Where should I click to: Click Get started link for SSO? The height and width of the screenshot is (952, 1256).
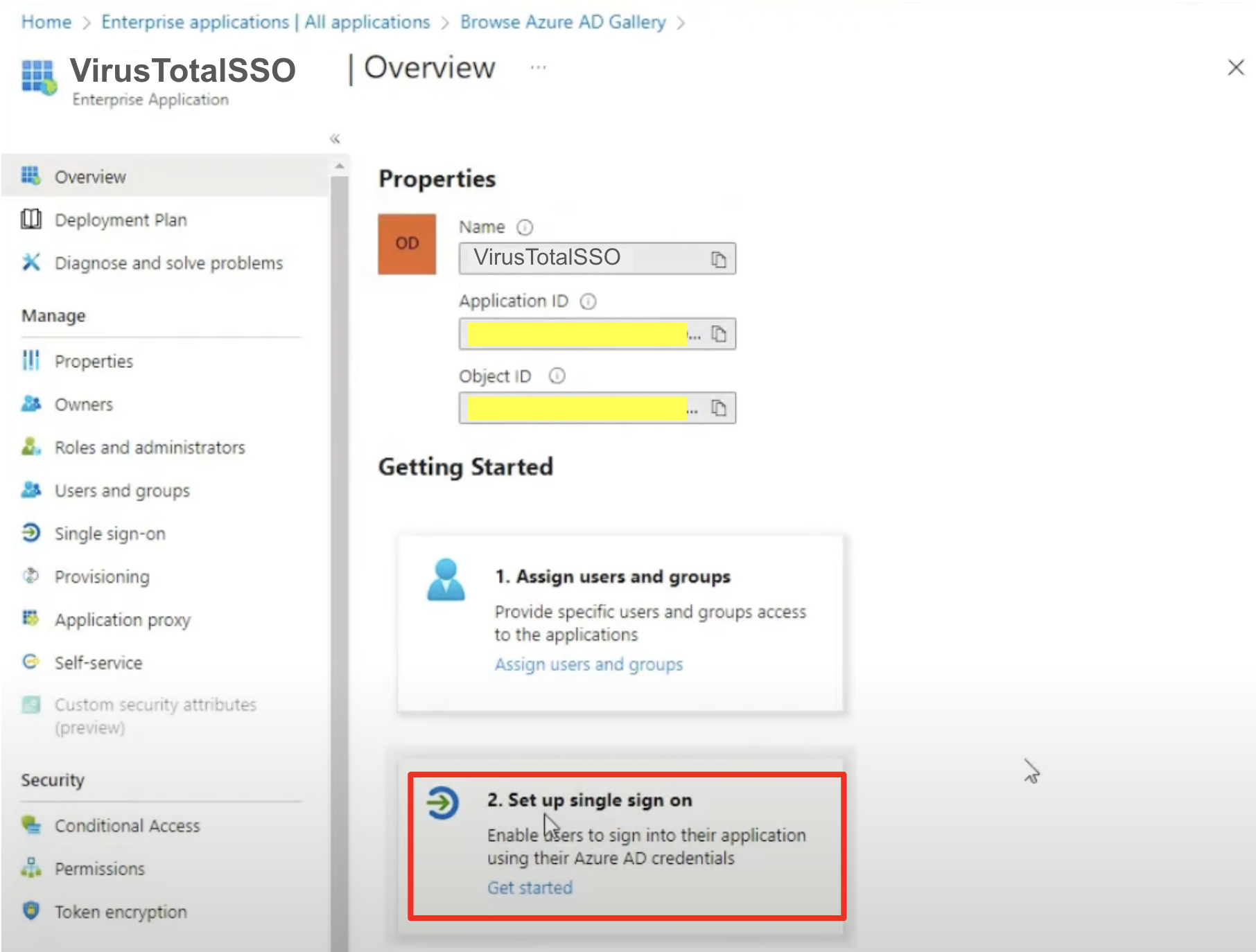tap(530, 888)
